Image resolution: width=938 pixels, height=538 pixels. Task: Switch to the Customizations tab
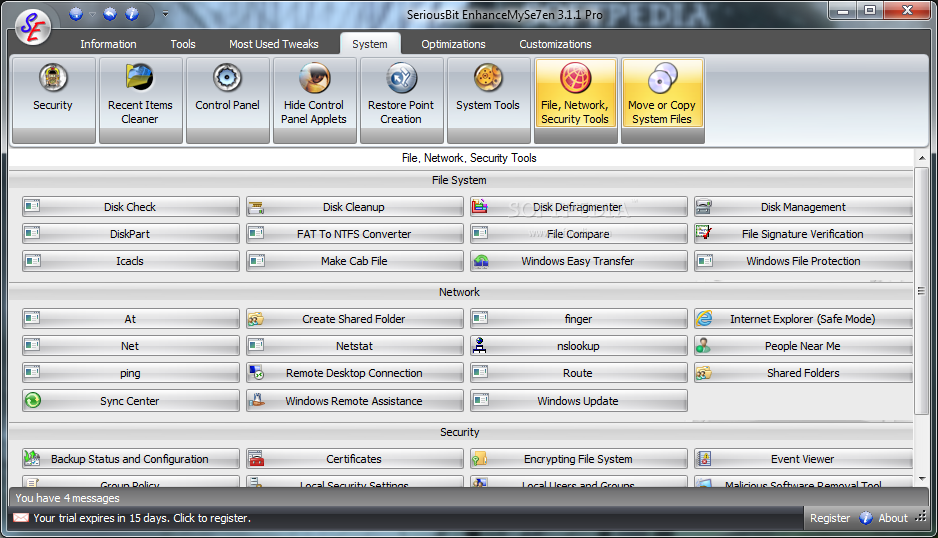tap(555, 44)
